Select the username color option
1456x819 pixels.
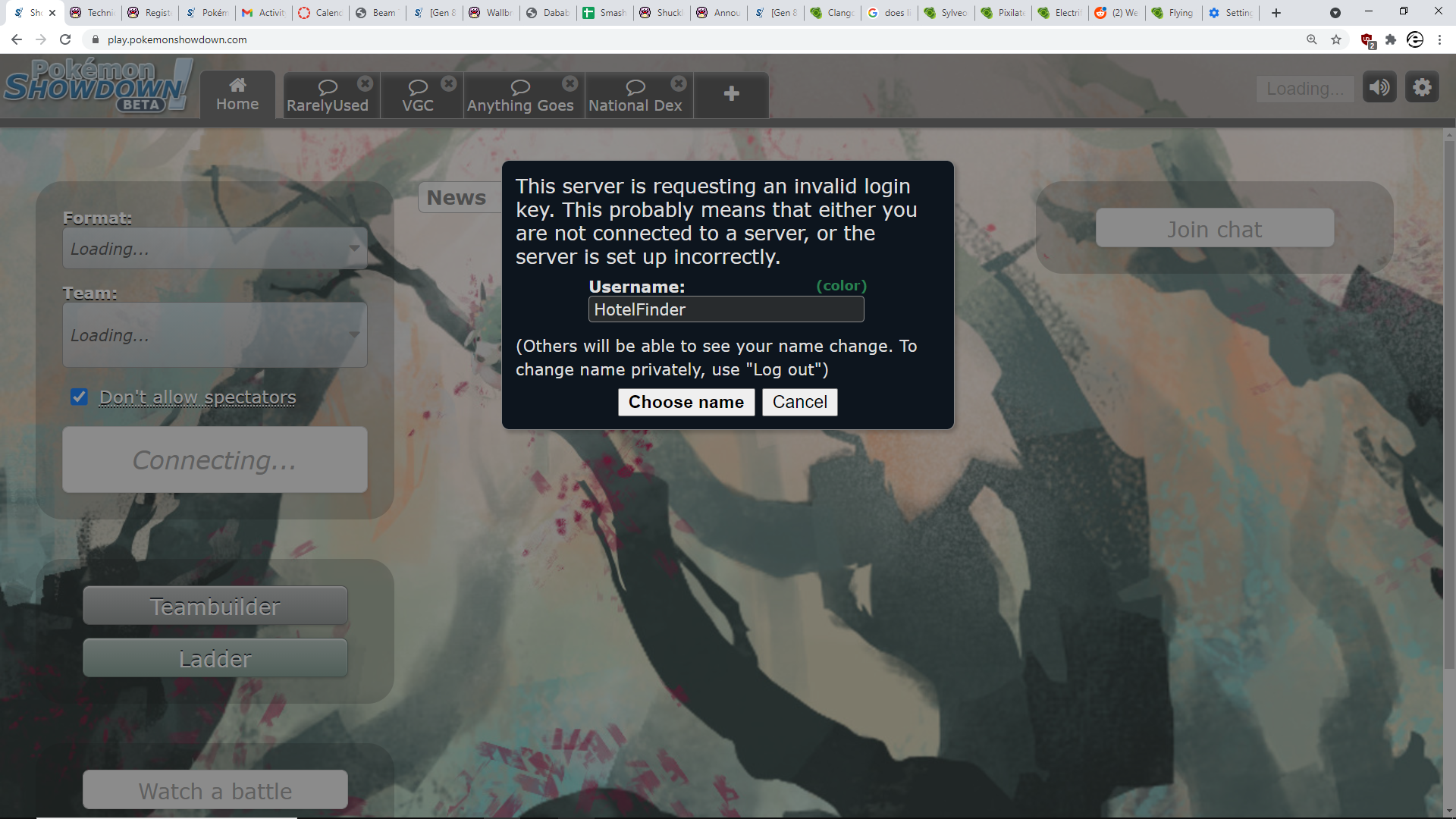pos(840,286)
